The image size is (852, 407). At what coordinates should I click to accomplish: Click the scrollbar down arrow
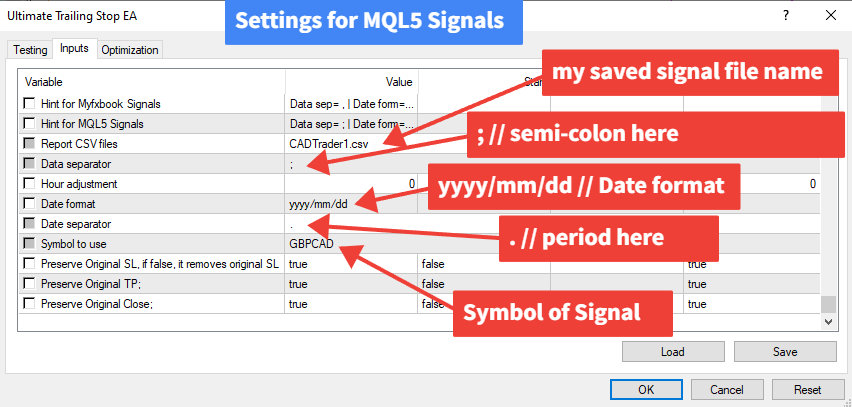(828, 322)
